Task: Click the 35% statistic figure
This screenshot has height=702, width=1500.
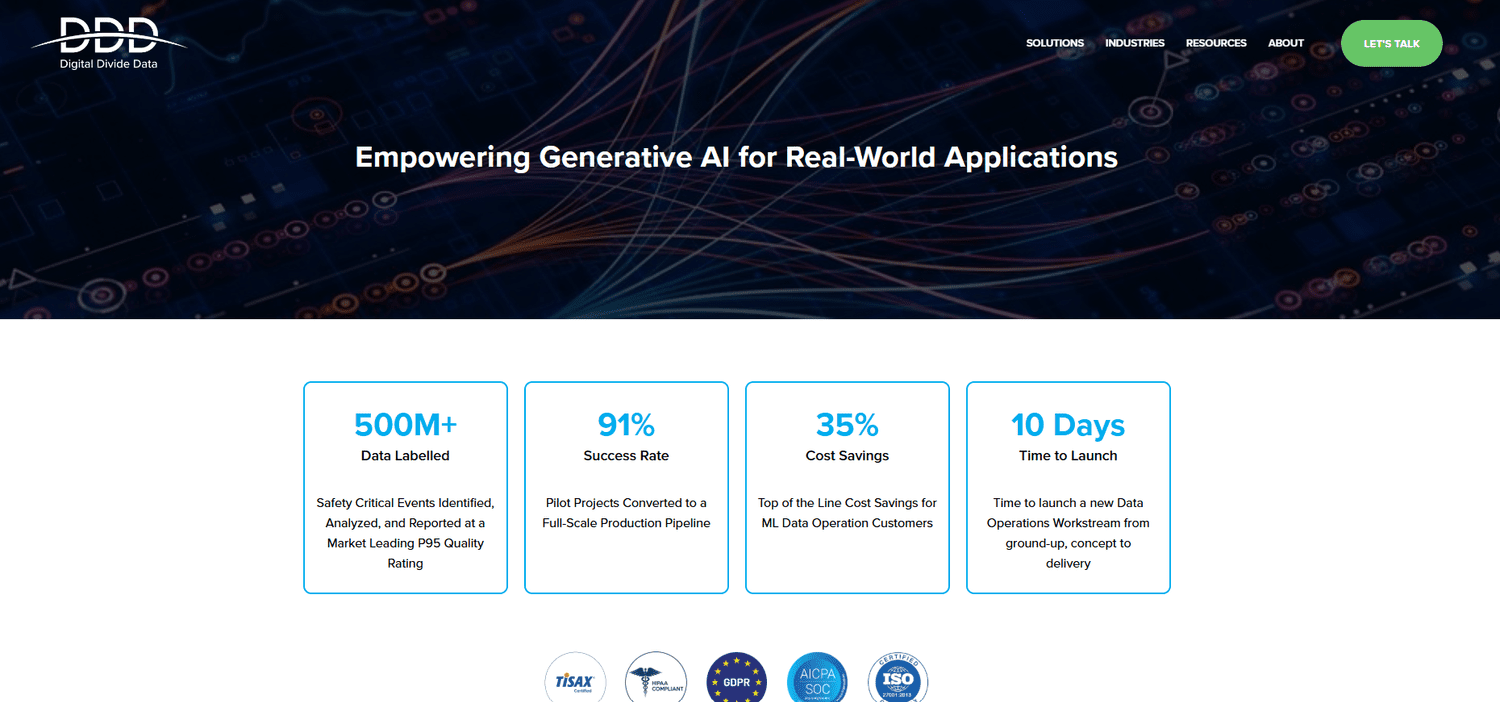Action: (847, 425)
